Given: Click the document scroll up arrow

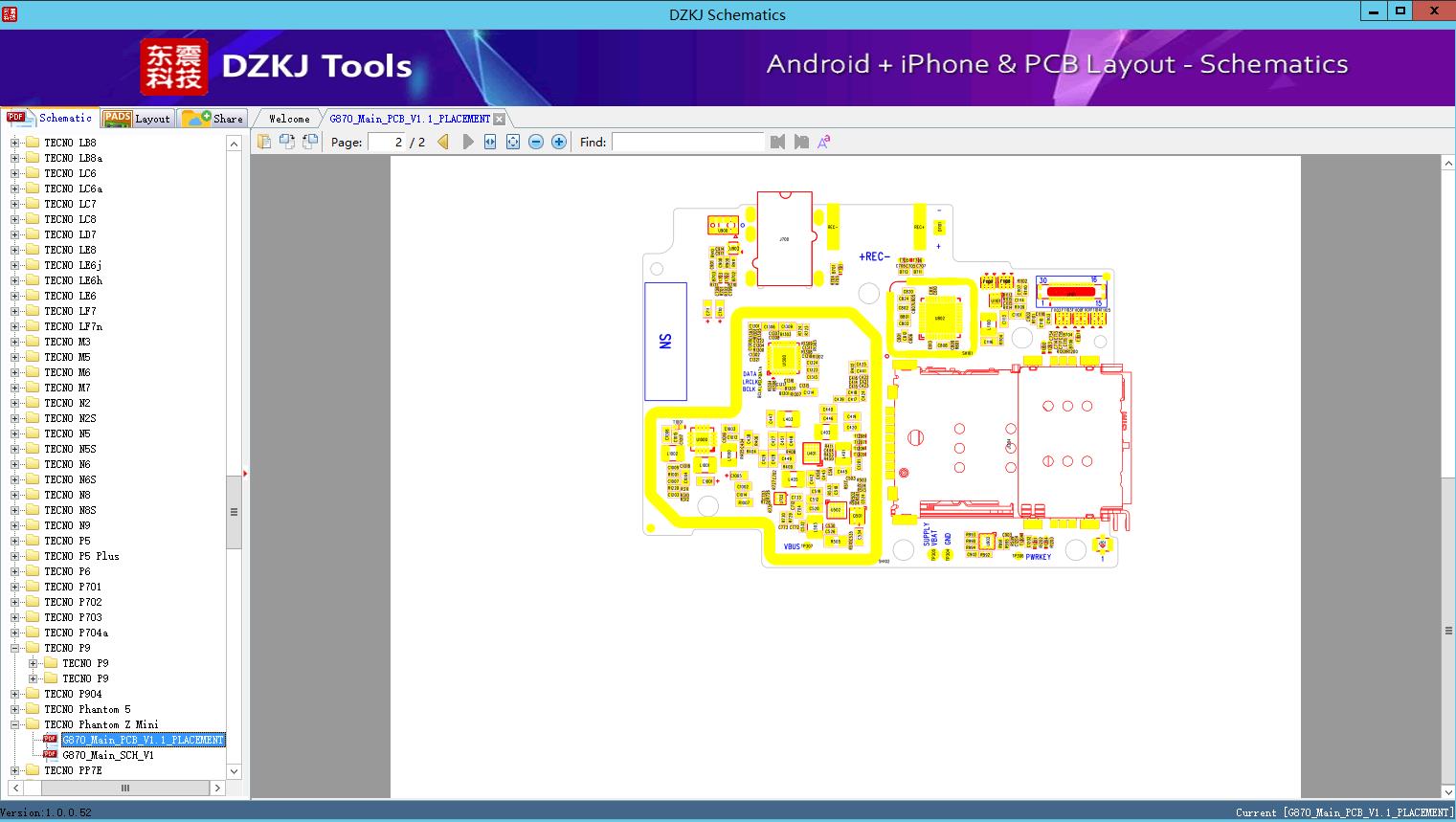Looking at the screenshot, I should 1448,164.
